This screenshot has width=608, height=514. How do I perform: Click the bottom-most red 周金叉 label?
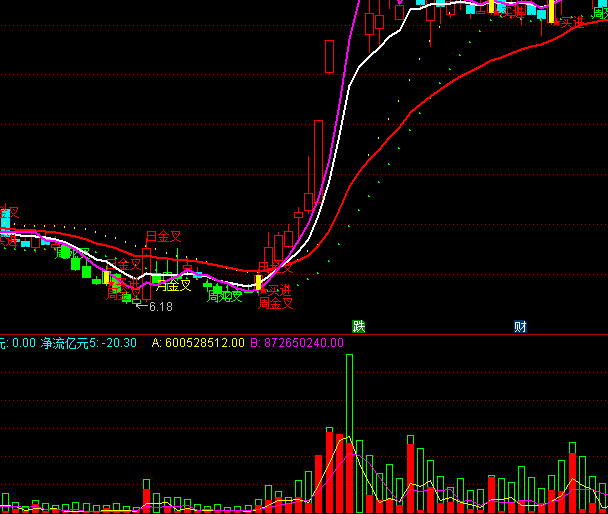pyautogui.click(x=275, y=303)
